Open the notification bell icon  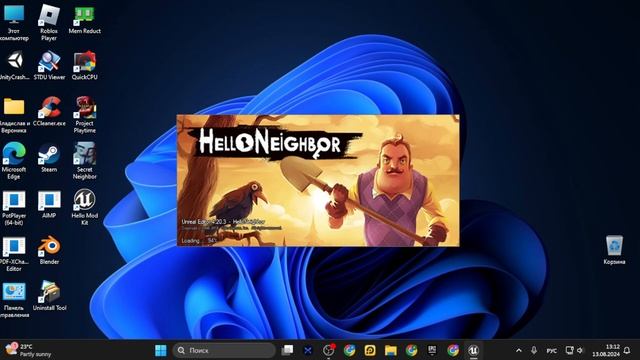click(x=627, y=350)
